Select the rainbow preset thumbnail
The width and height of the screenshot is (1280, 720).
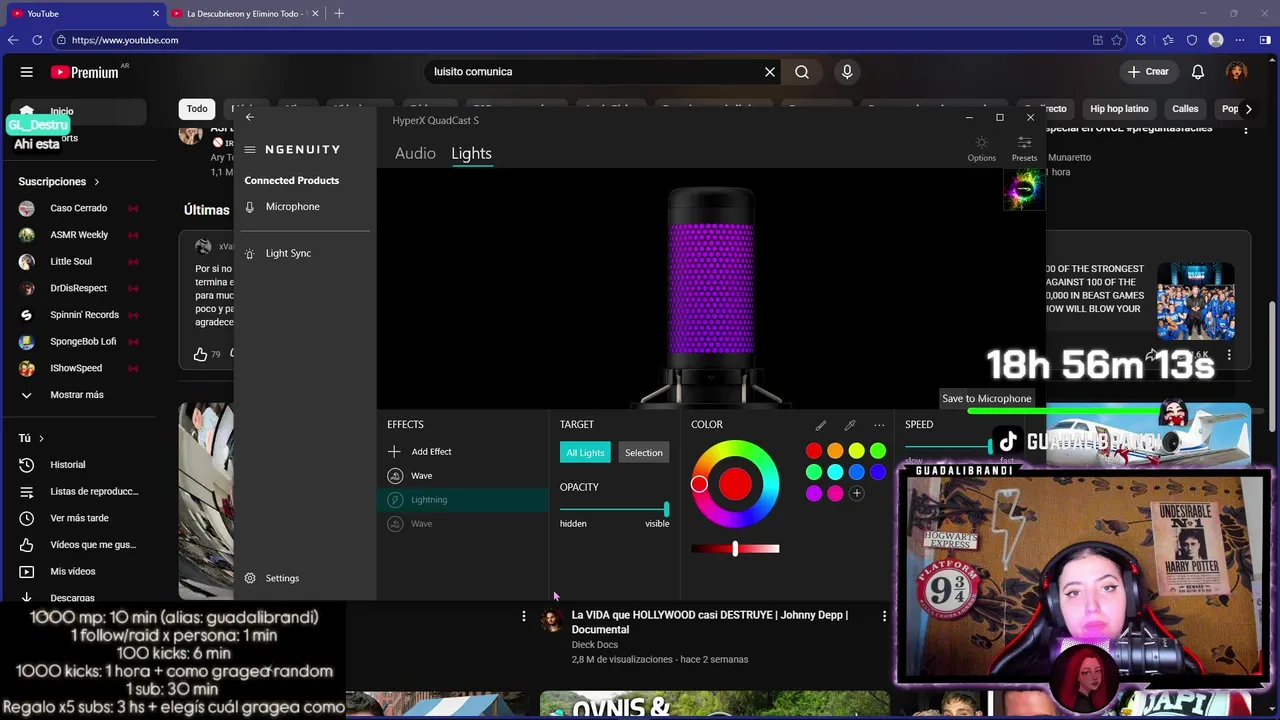coord(1024,189)
